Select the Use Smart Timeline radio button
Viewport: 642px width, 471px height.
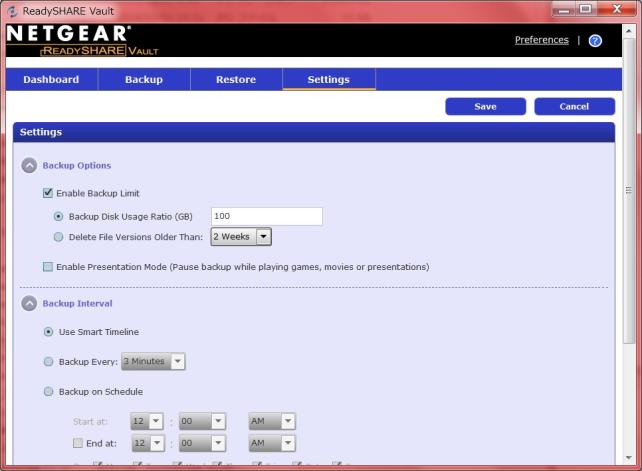[48, 332]
